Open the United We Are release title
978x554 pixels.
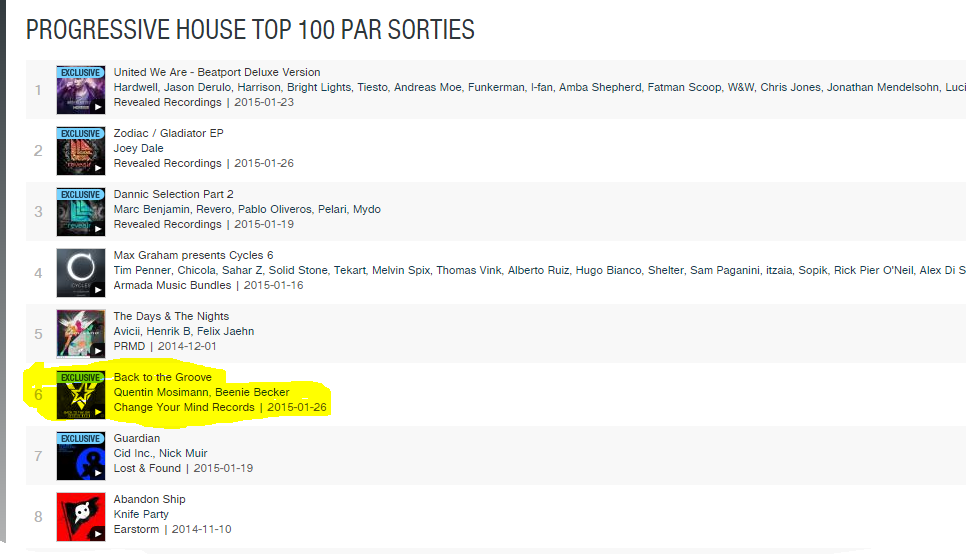216,72
